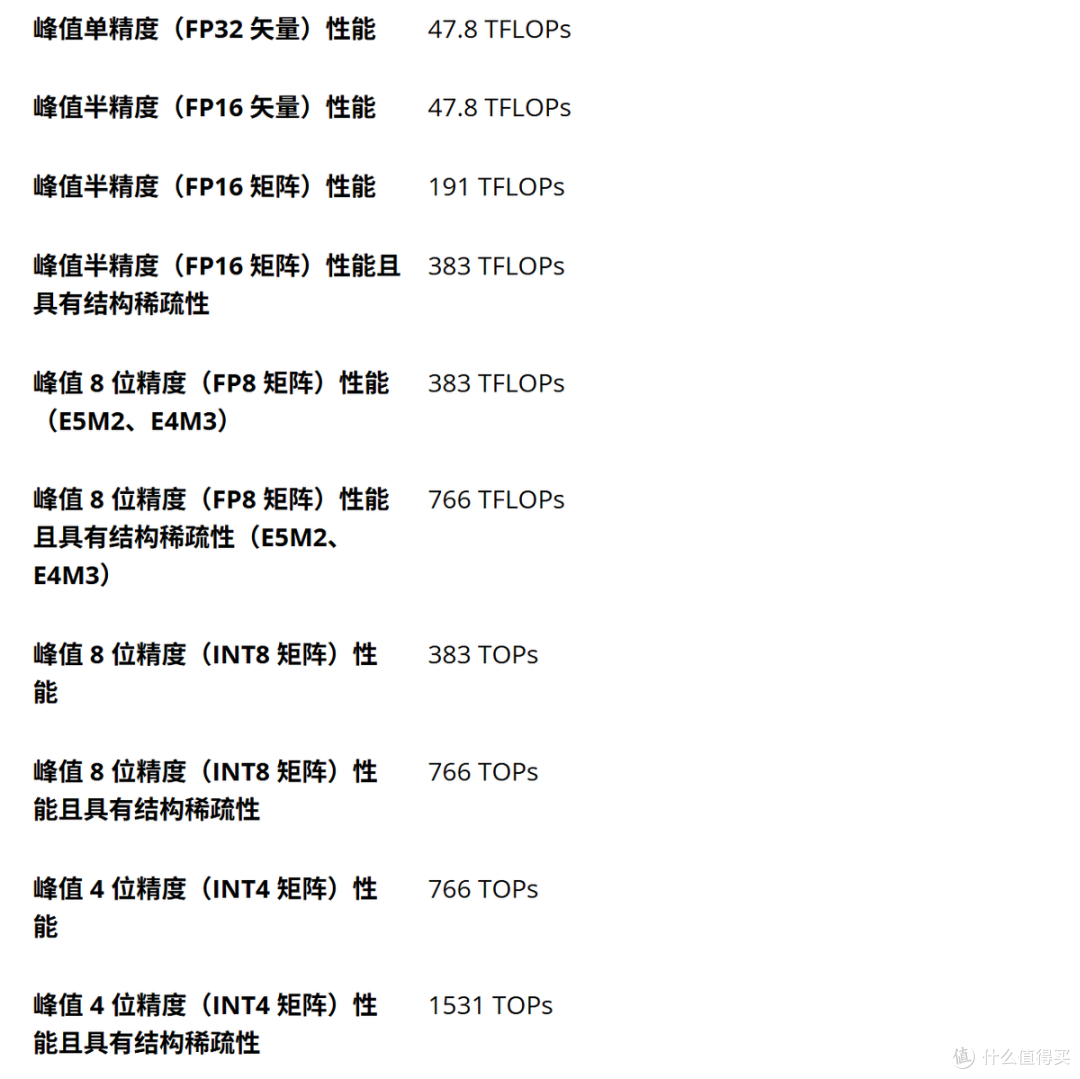Select the FP32 矢量 performance label
Image resolution: width=1080 pixels, height=1079 pixels.
pos(205,30)
